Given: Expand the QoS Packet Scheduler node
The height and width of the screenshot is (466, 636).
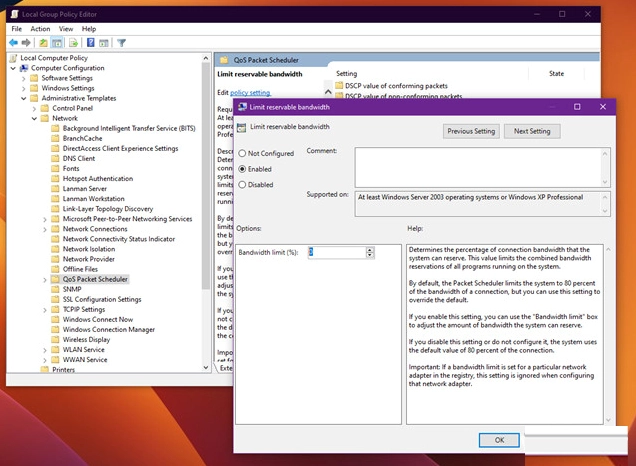Looking at the screenshot, I should (45, 279).
